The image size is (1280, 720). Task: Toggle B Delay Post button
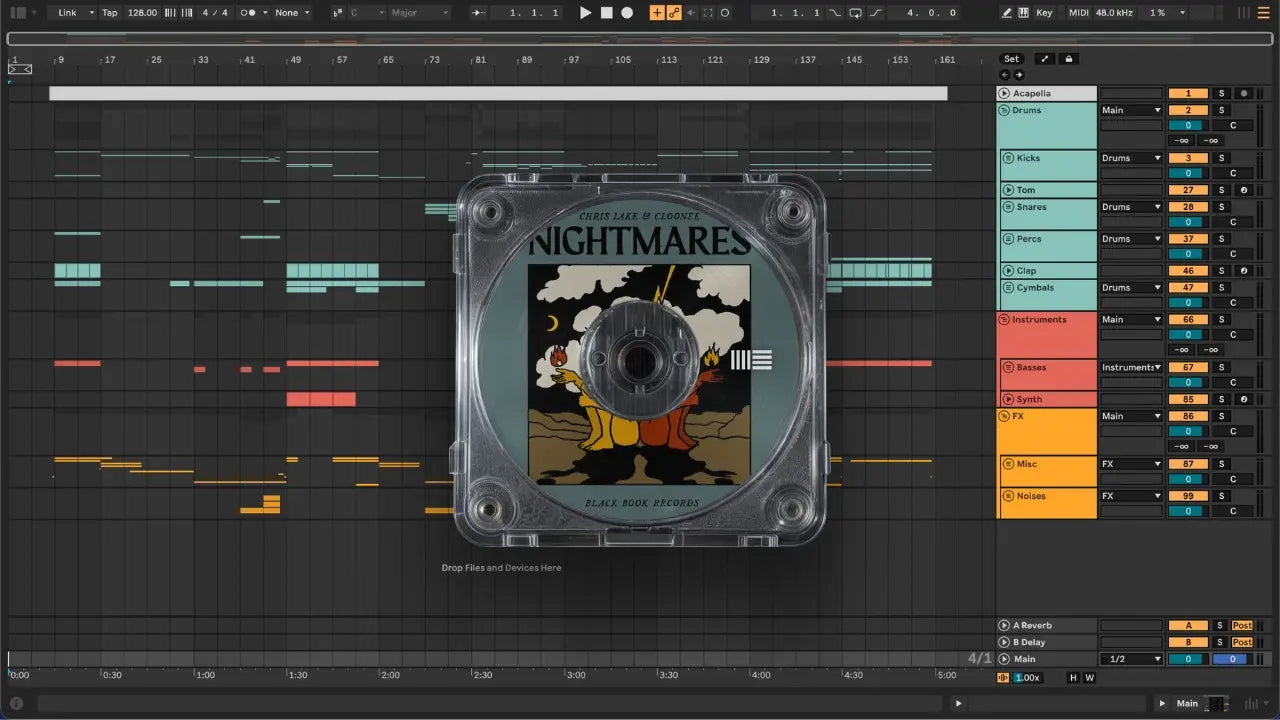pos(1242,642)
